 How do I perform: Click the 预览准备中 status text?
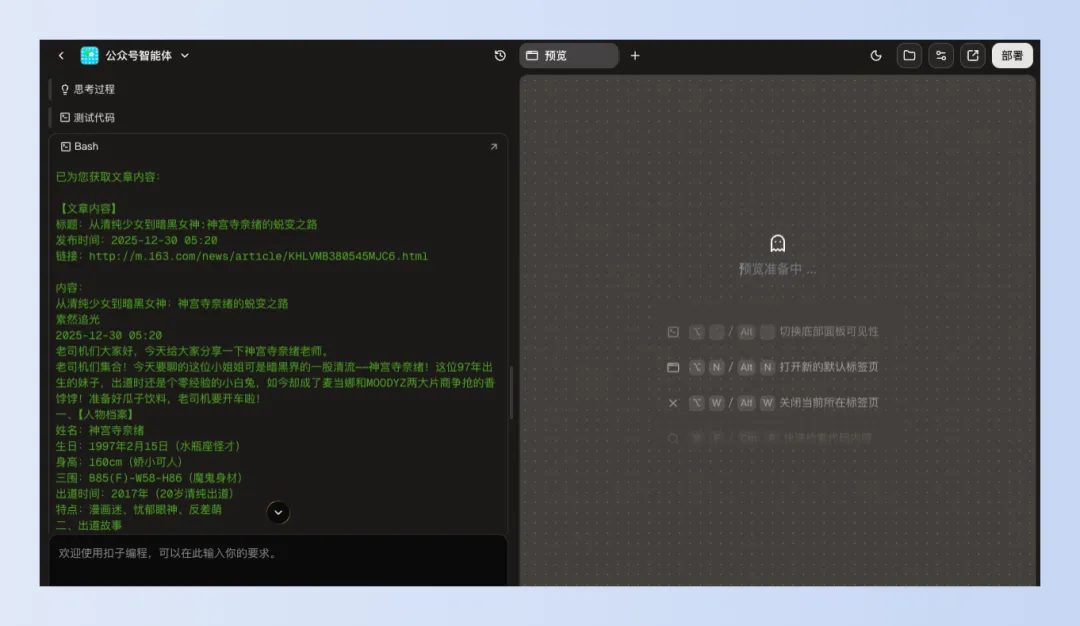(778, 269)
